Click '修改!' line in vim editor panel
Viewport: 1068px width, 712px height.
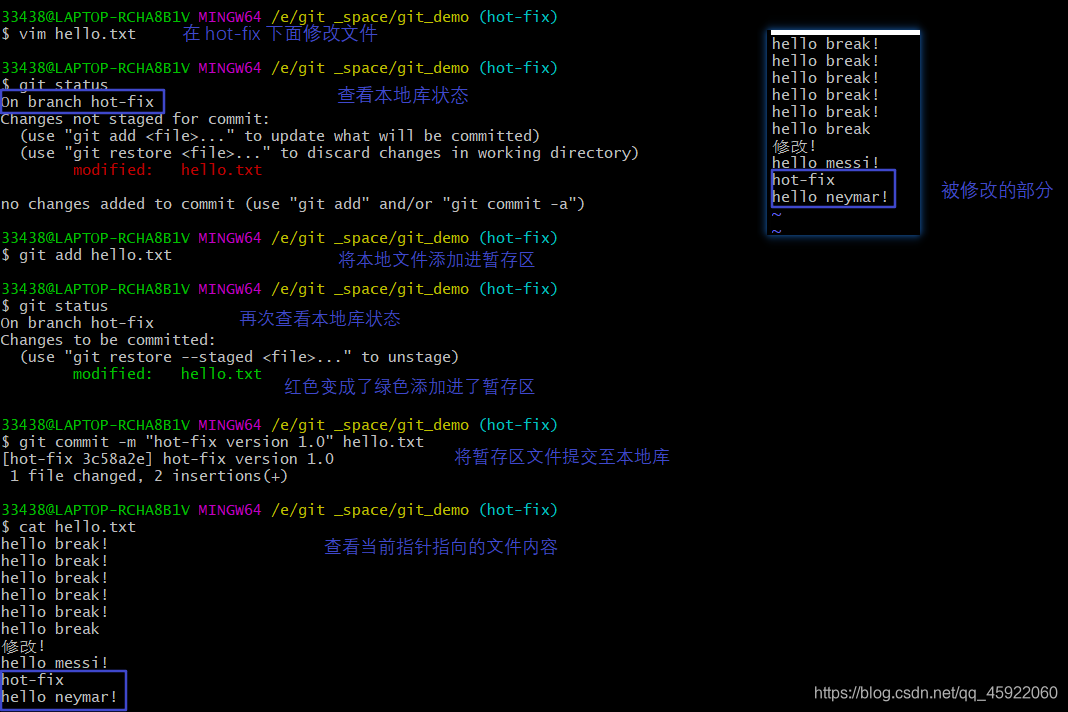pos(794,146)
